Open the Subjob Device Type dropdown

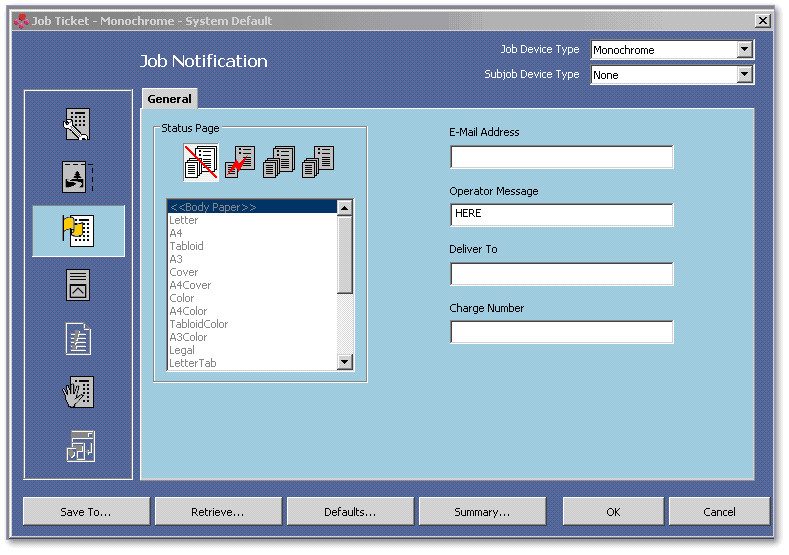tap(743, 74)
